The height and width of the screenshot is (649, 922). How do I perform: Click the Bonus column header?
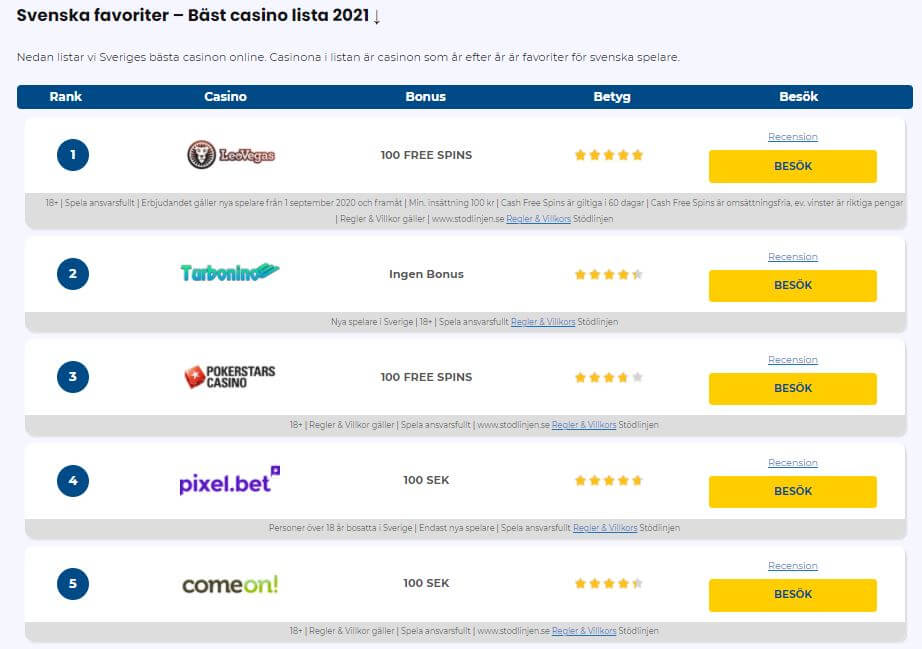425,97
